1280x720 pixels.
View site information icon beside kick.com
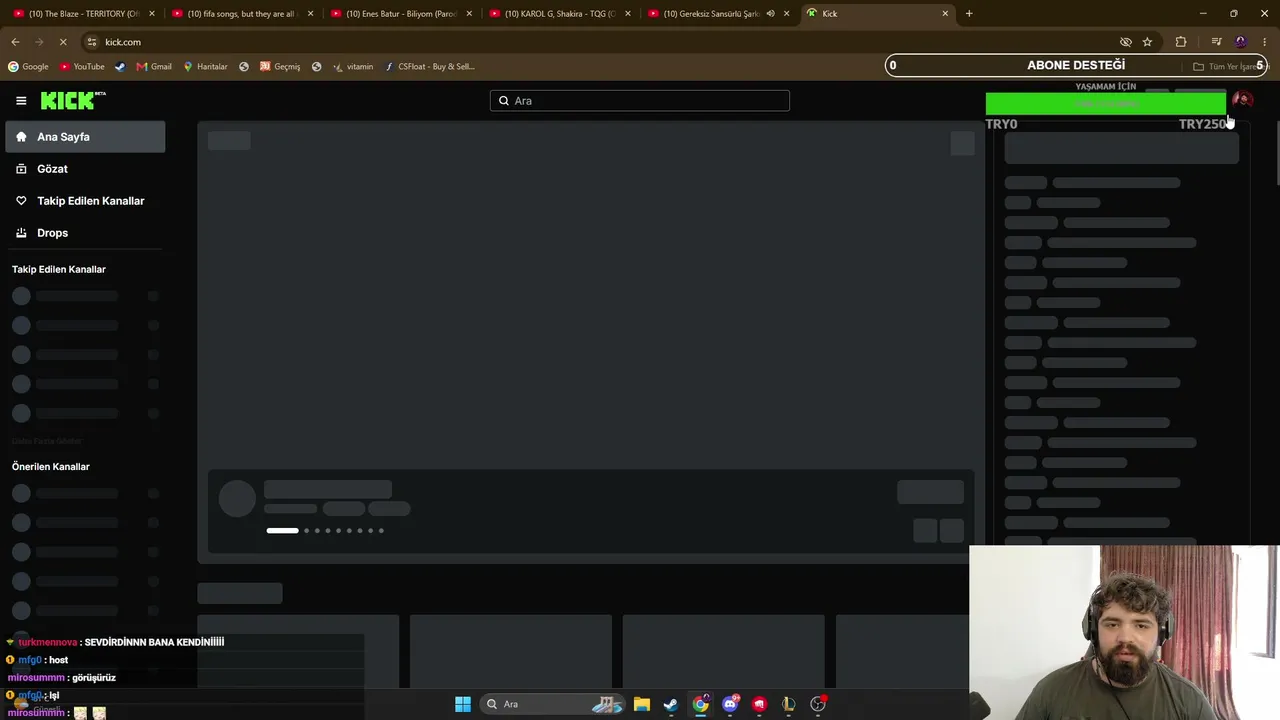(92, 42)
